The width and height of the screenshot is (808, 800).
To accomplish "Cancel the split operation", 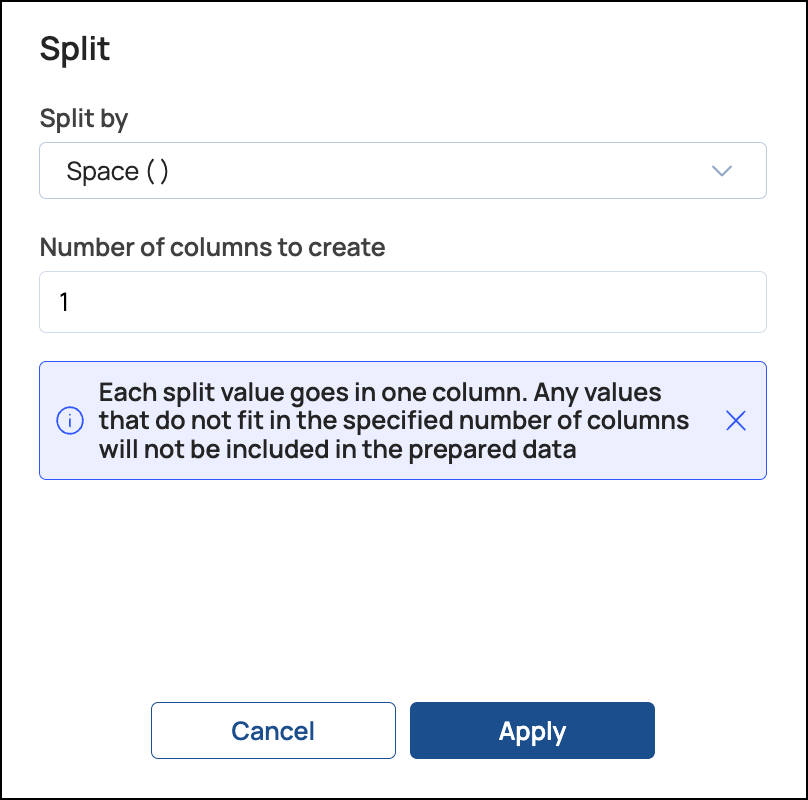I will [273, 730].
